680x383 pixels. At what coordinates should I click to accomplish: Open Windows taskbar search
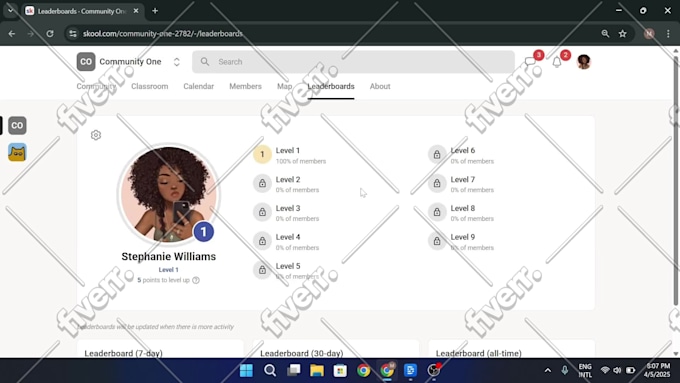pos(270,370)
